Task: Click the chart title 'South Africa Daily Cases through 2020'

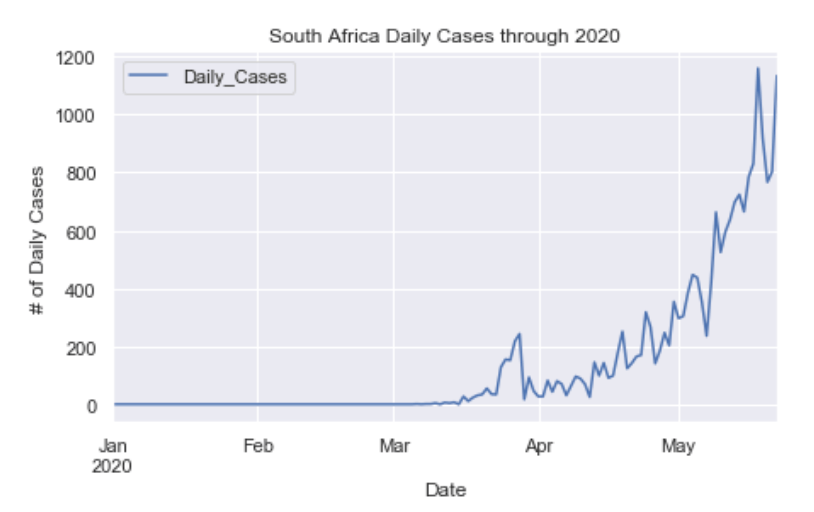Action: pyautogui.click(x=445, y=37)
